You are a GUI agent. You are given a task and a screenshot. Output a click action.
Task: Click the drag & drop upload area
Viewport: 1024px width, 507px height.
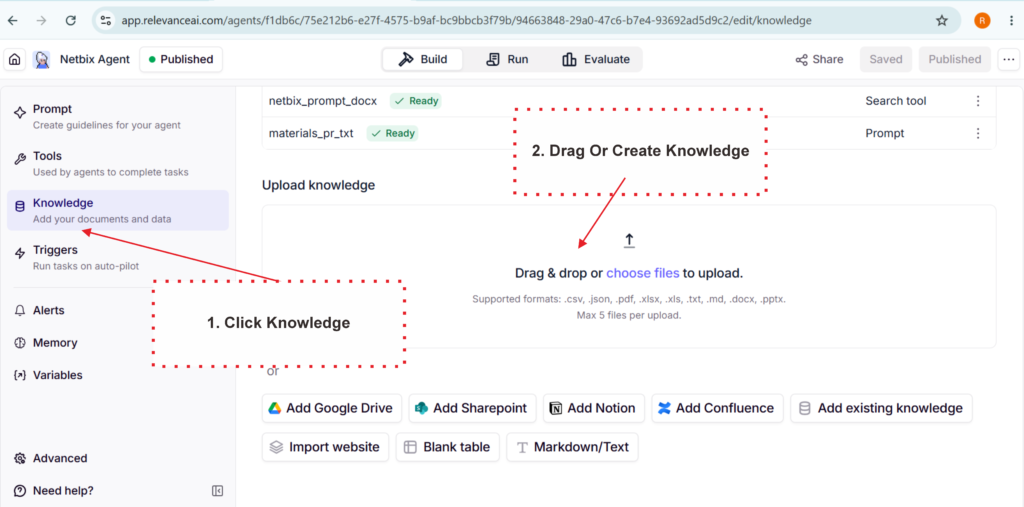(x=629, y=276)
